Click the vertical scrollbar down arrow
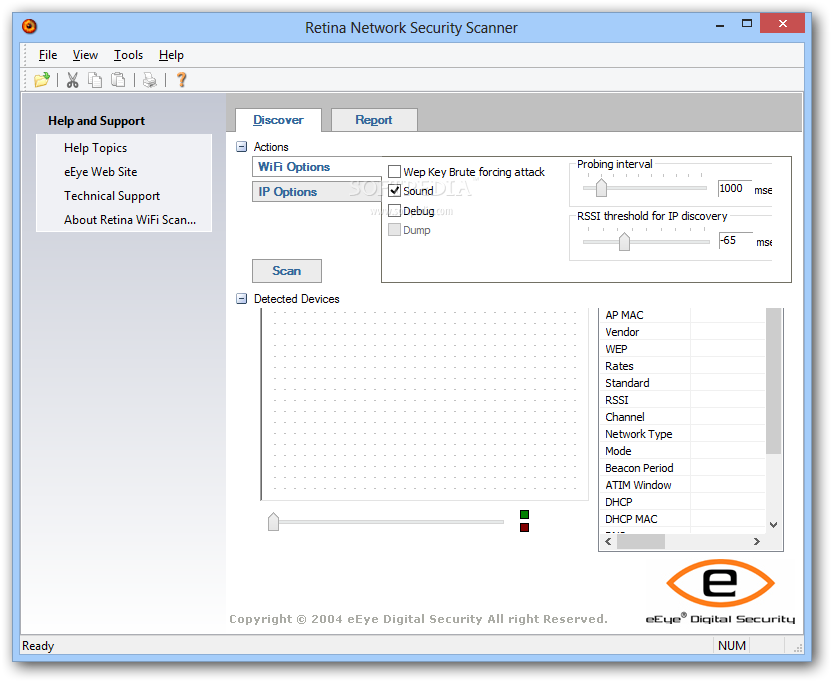The height and width of the screenshot is (682, 832). (x=774, y=525)
